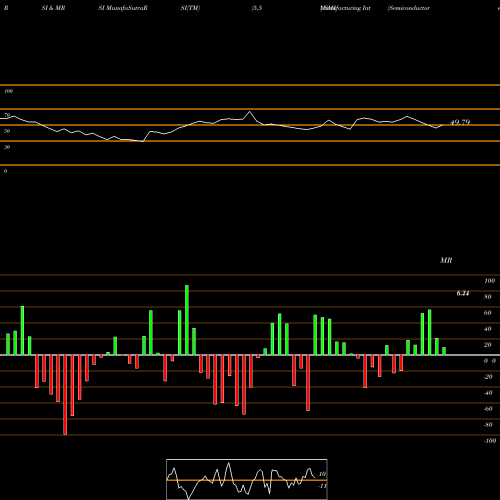Click the MR axis label 100
The width and height of the screenshot is (500, 500).
[x=489, y=281]
